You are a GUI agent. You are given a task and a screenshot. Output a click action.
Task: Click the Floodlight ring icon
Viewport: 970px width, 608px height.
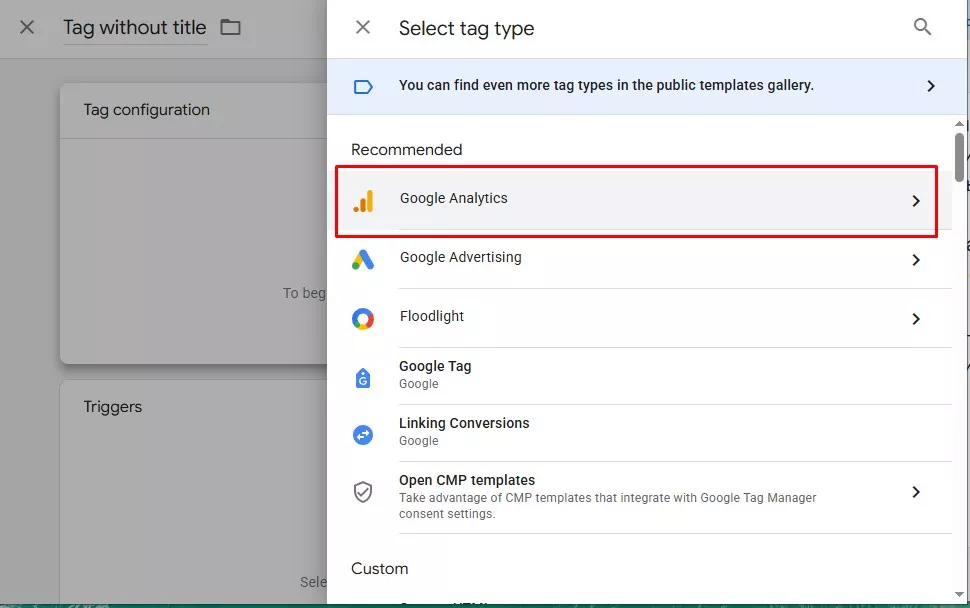pyautogui.click(x=363, y=319)
